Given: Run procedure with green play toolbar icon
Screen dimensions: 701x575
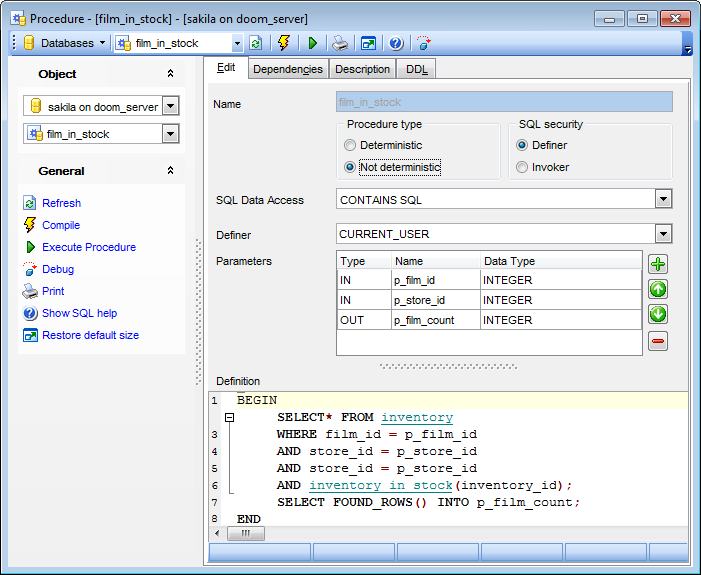Looking at the screenshot, I should tap(313, 43).
